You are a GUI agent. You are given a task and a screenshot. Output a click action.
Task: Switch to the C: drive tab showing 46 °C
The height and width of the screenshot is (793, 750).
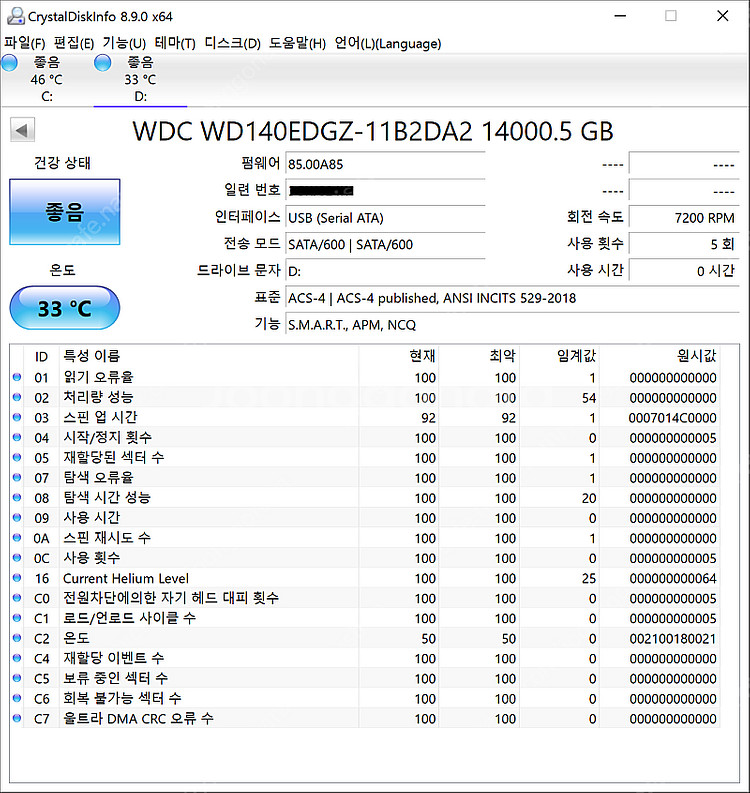point(47,79)
